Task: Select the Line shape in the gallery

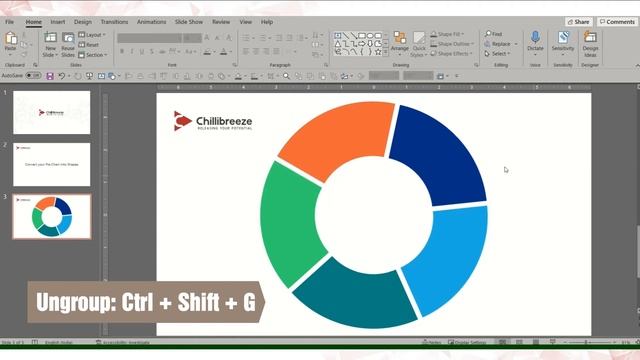Action: pos(346,36)
